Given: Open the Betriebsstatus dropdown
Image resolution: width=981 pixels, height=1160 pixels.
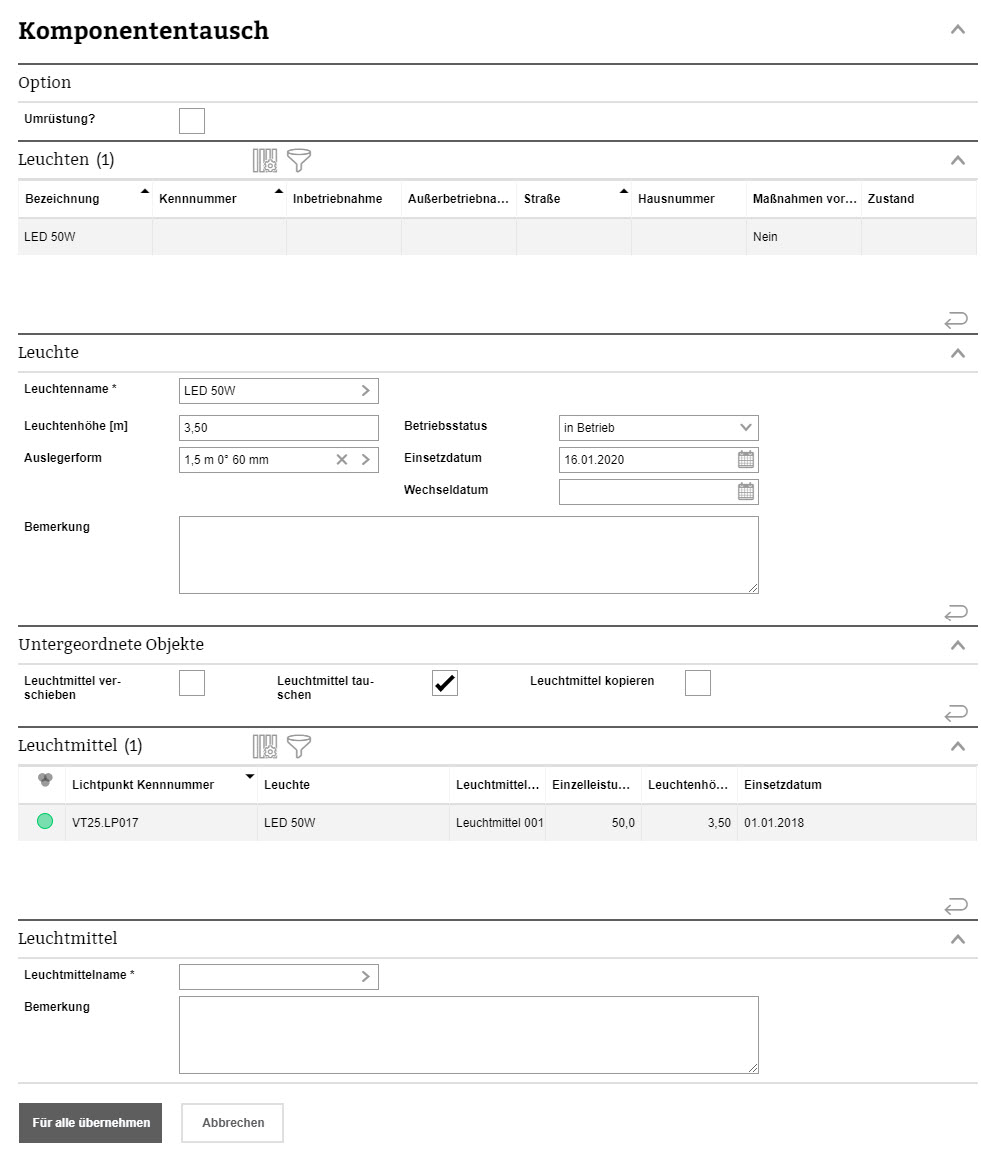Looking at the screenshot, I should [658, 428].
